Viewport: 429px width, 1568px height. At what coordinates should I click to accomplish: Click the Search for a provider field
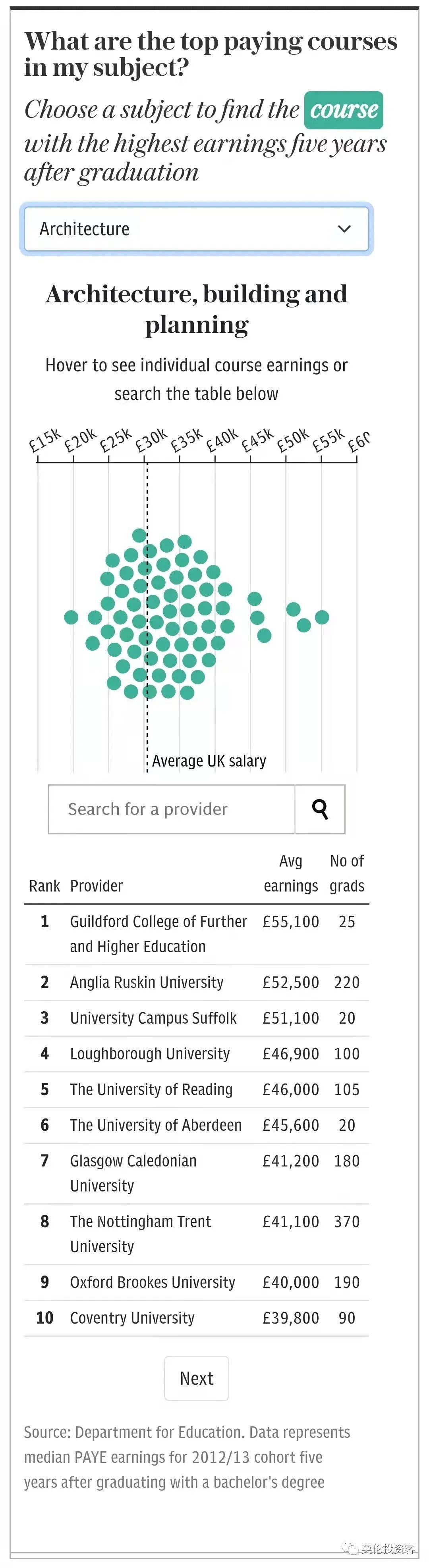pyautogui.click(x=172, y=809)
